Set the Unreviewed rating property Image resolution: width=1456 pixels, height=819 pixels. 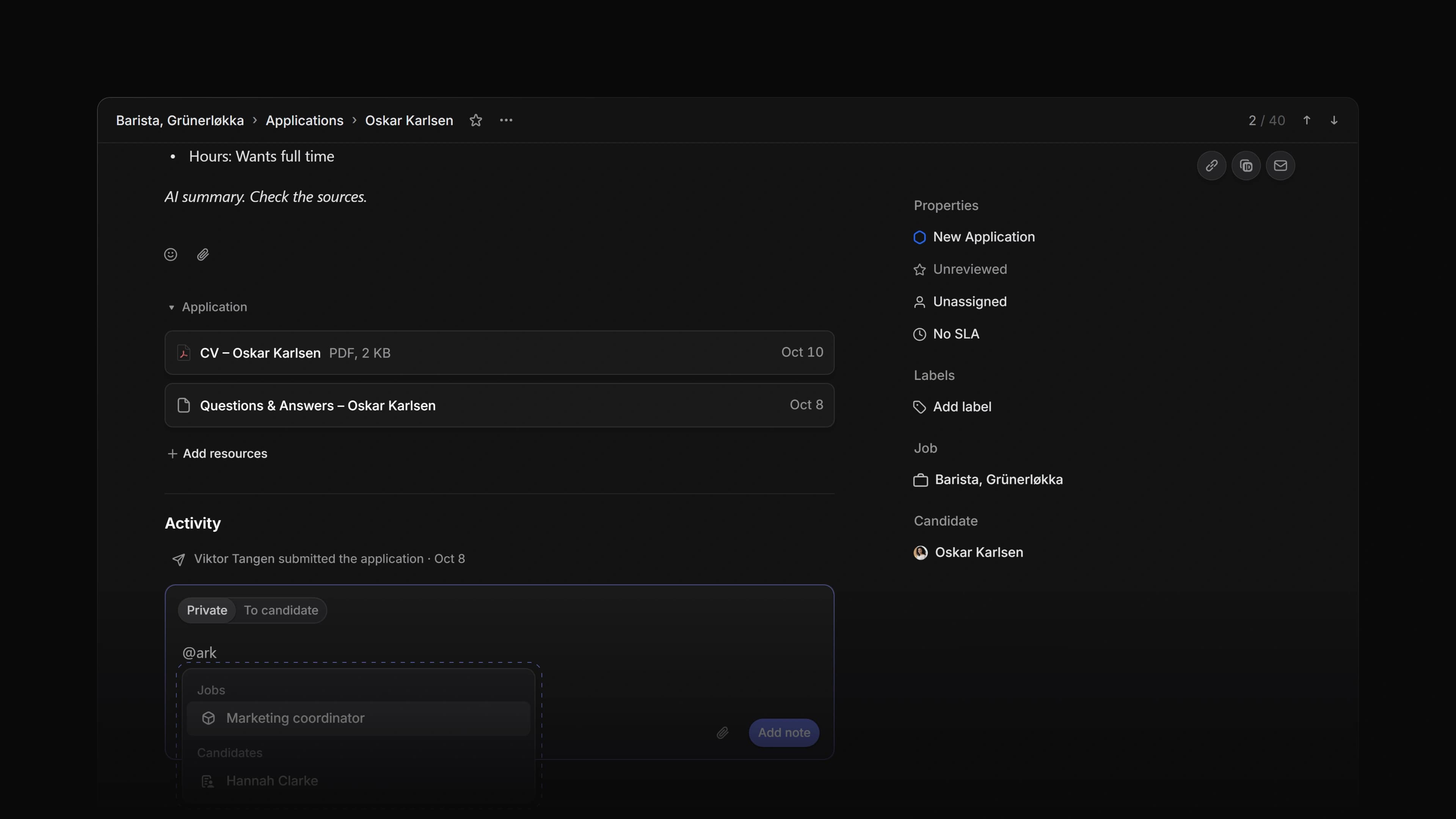960,269
